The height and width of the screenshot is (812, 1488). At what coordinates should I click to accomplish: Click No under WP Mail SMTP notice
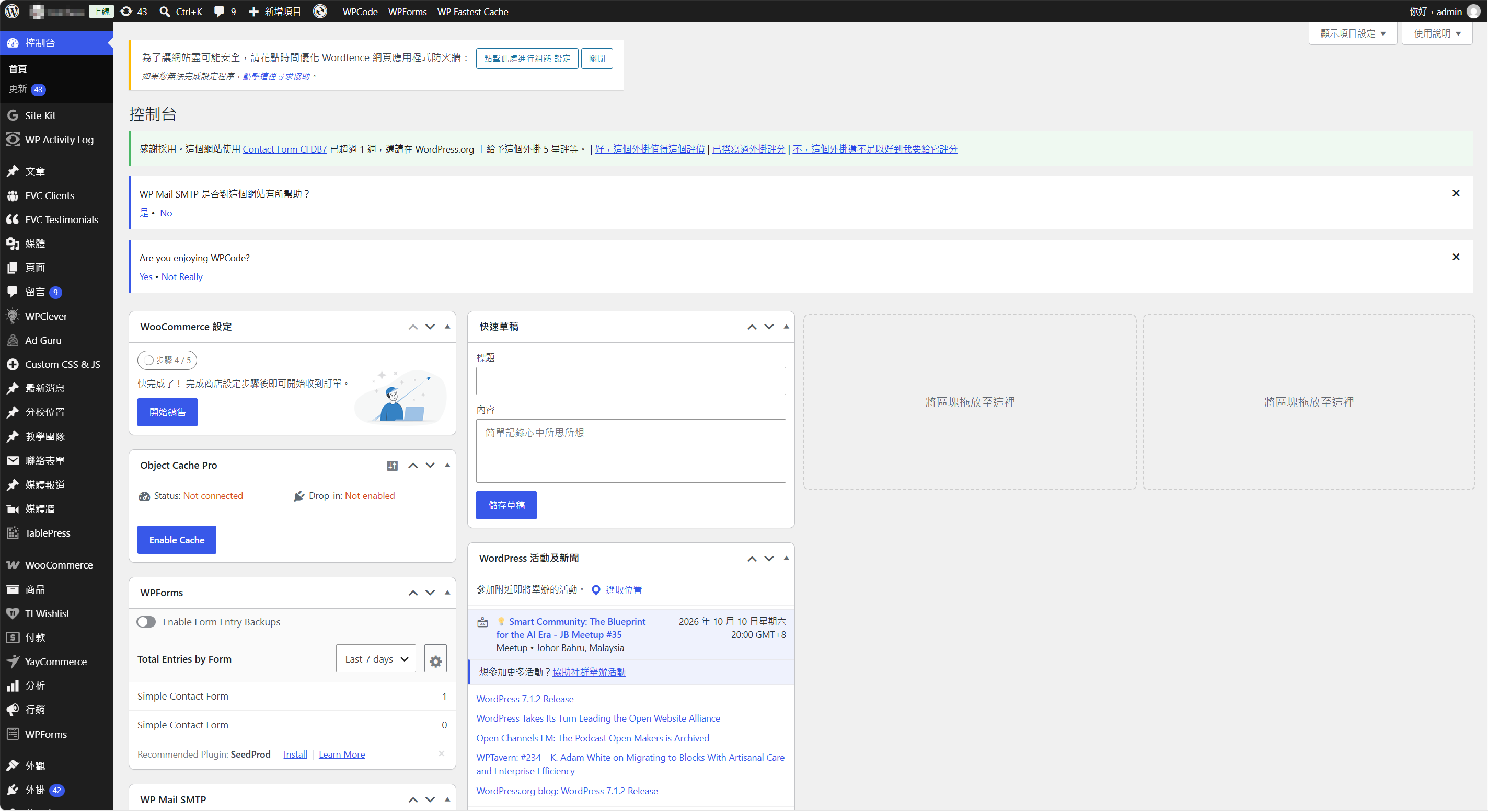point(166,213)
